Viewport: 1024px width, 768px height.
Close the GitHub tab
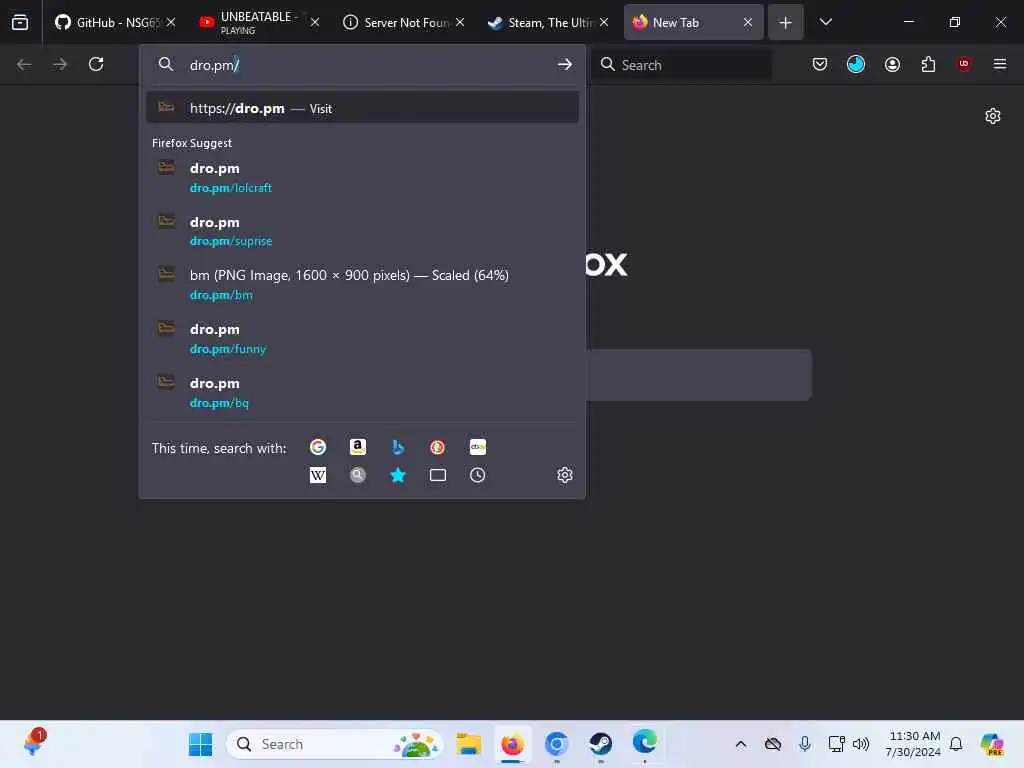click(171, 22)
